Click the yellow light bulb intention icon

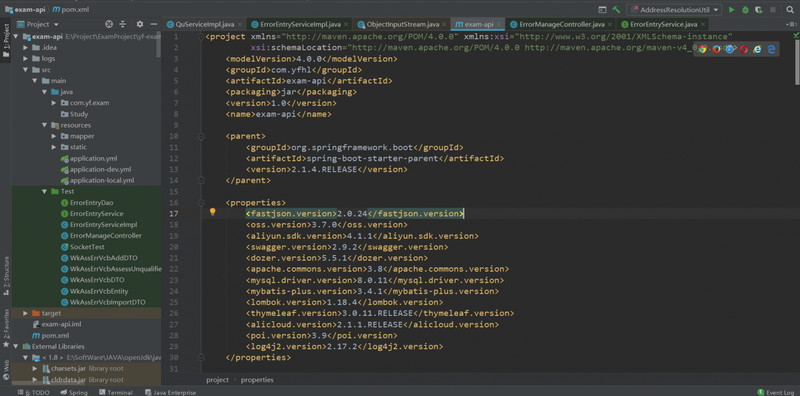pos(213,212)
